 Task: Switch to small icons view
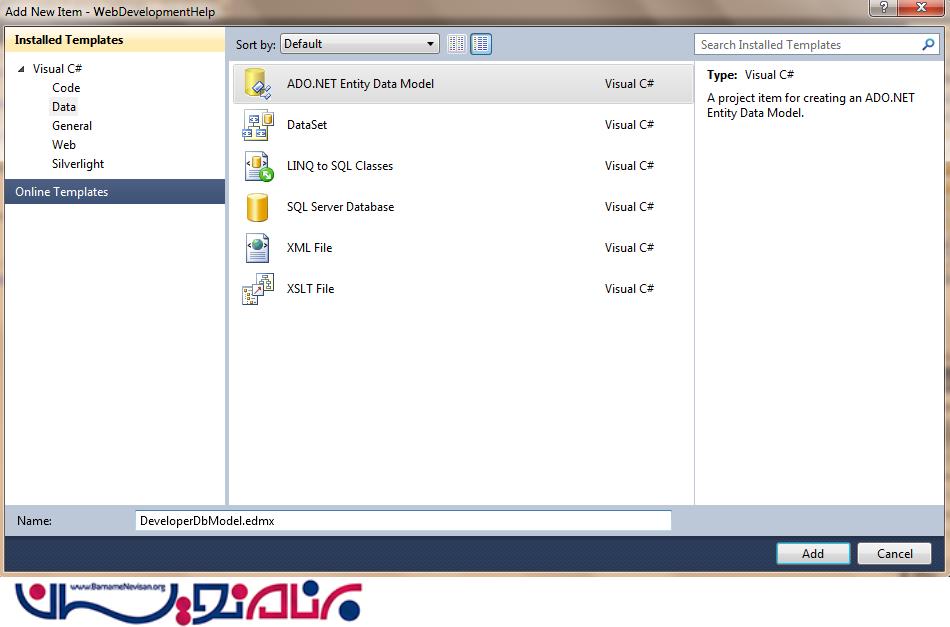click(456, 44)
